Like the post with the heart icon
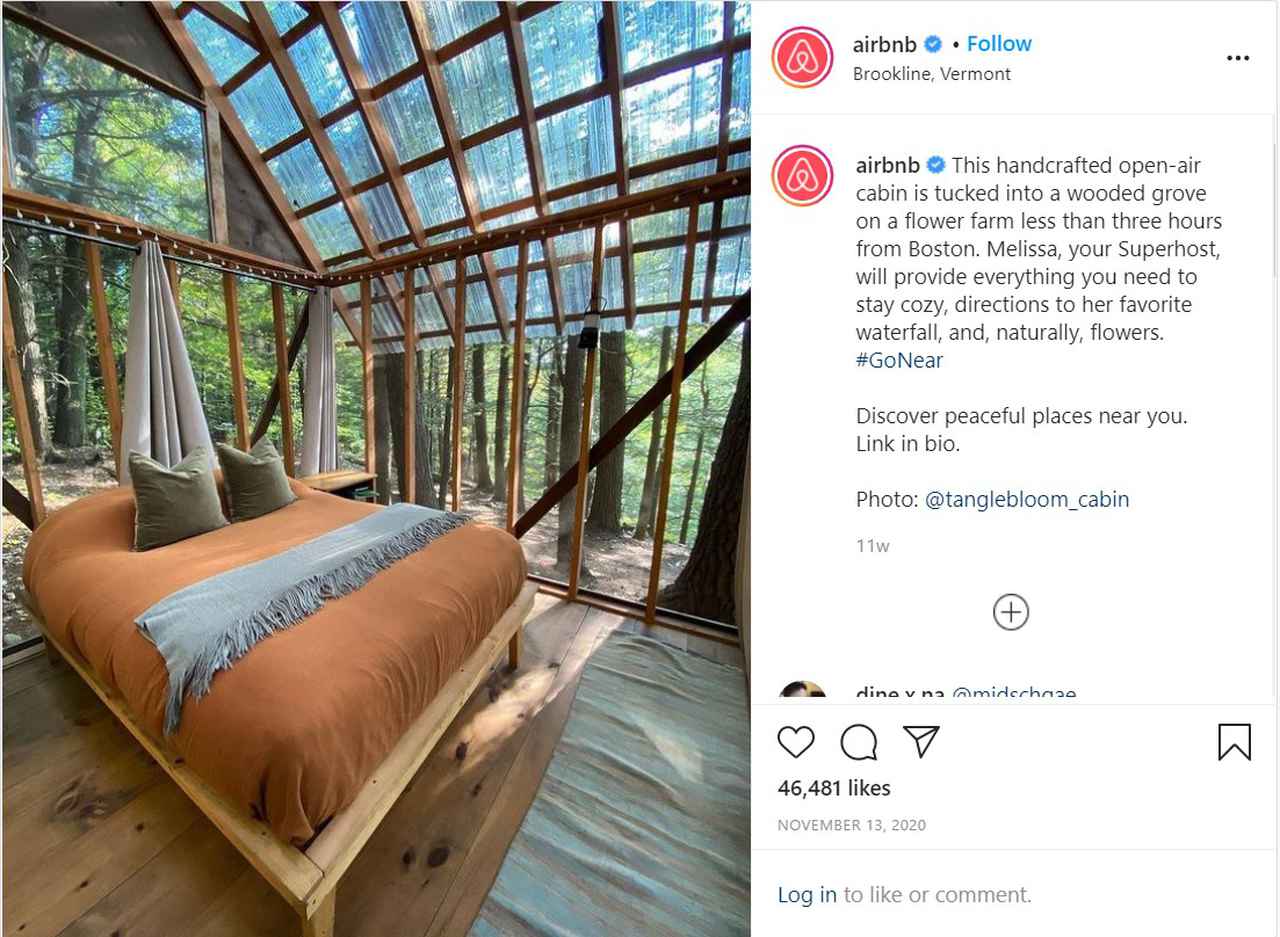The width and height of the screenshot is (1280, 937). coord(796,742)
